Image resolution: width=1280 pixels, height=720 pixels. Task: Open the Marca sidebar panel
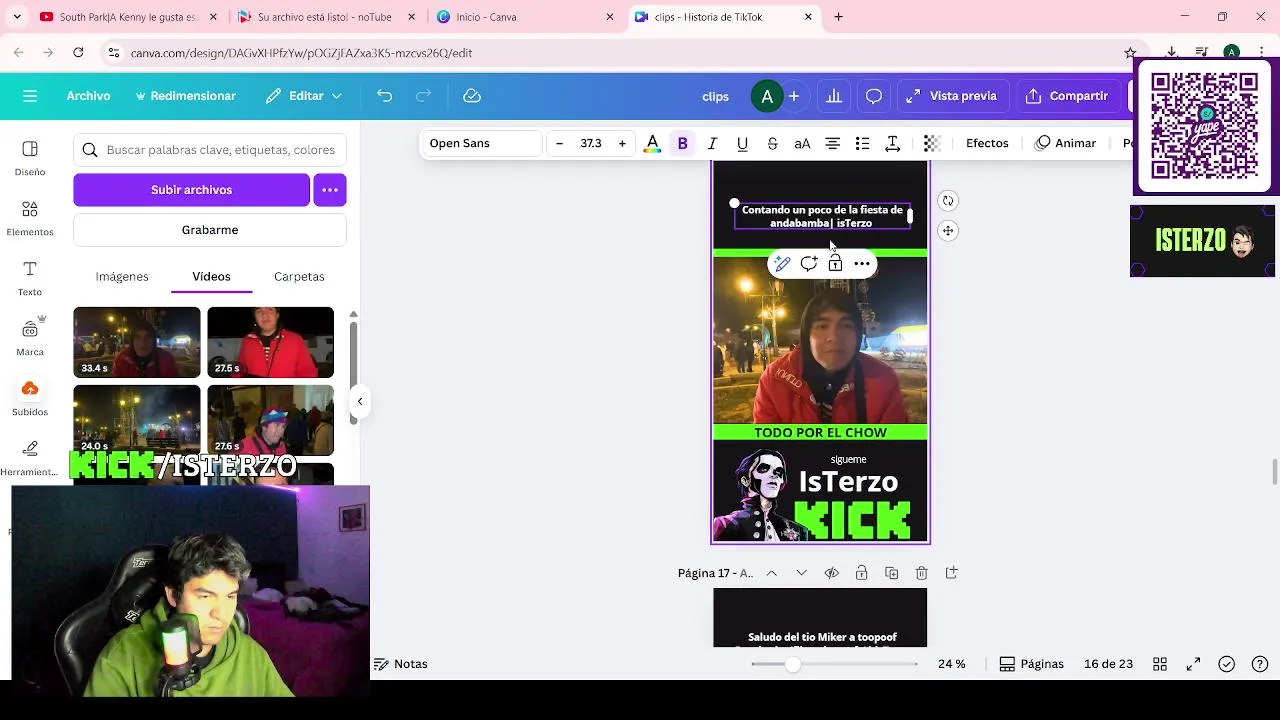pyautogui.click(x=30, y=337)
